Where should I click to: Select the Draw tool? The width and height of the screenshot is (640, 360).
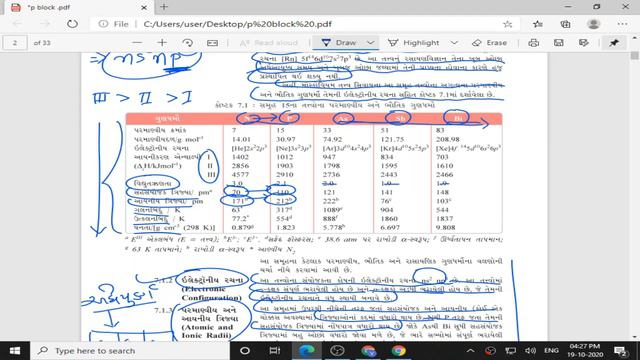pos(339,43)
